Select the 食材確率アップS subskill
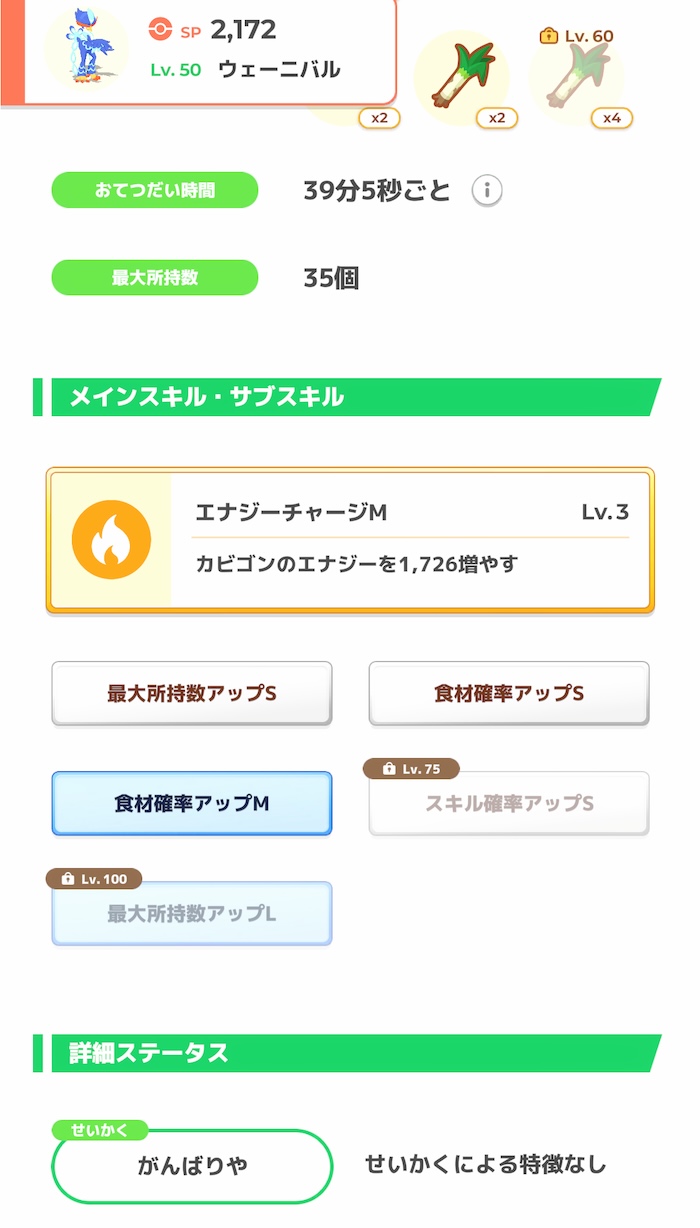700x1228 pixels. [x=508, y=693]
